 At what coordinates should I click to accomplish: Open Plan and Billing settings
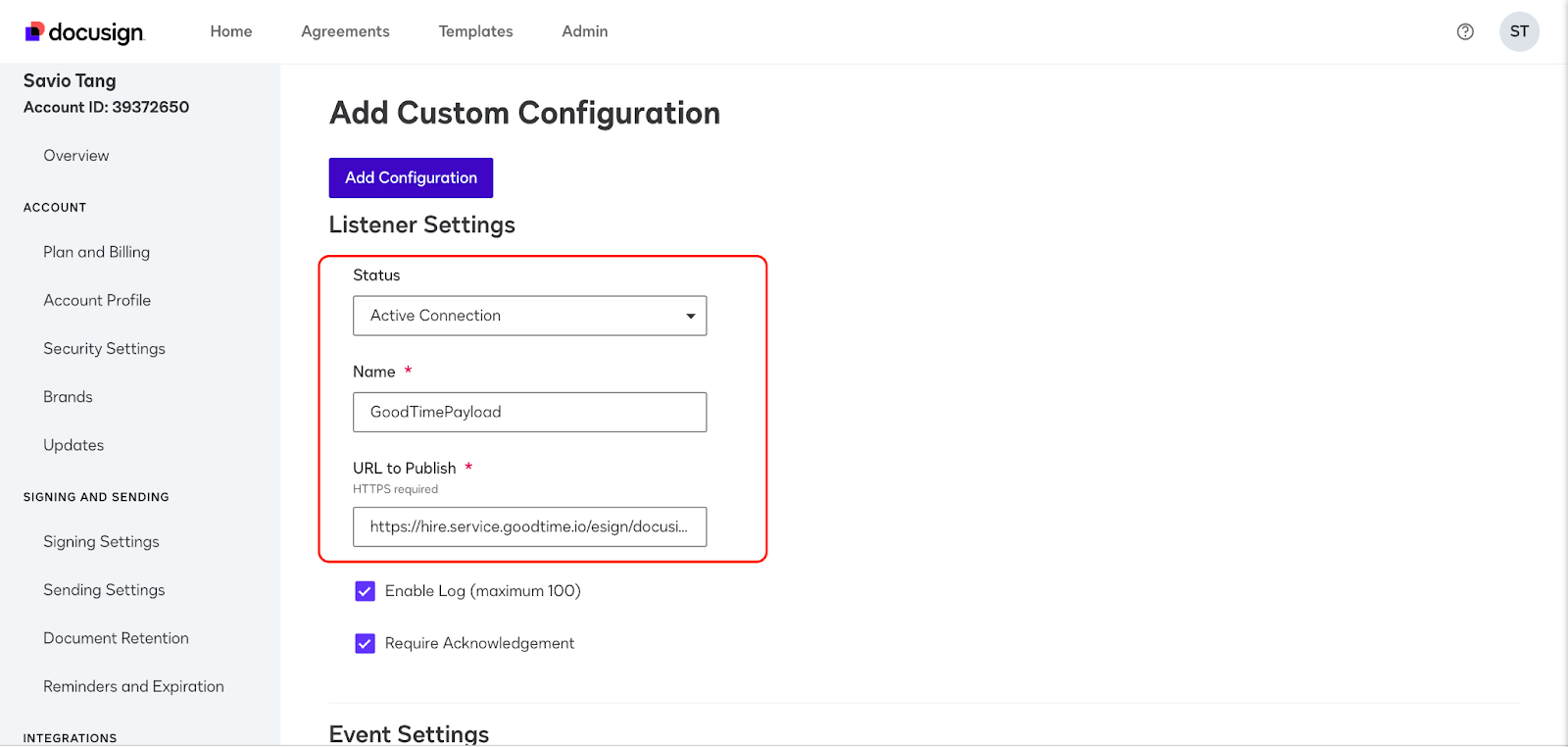(x=96, y=252)
